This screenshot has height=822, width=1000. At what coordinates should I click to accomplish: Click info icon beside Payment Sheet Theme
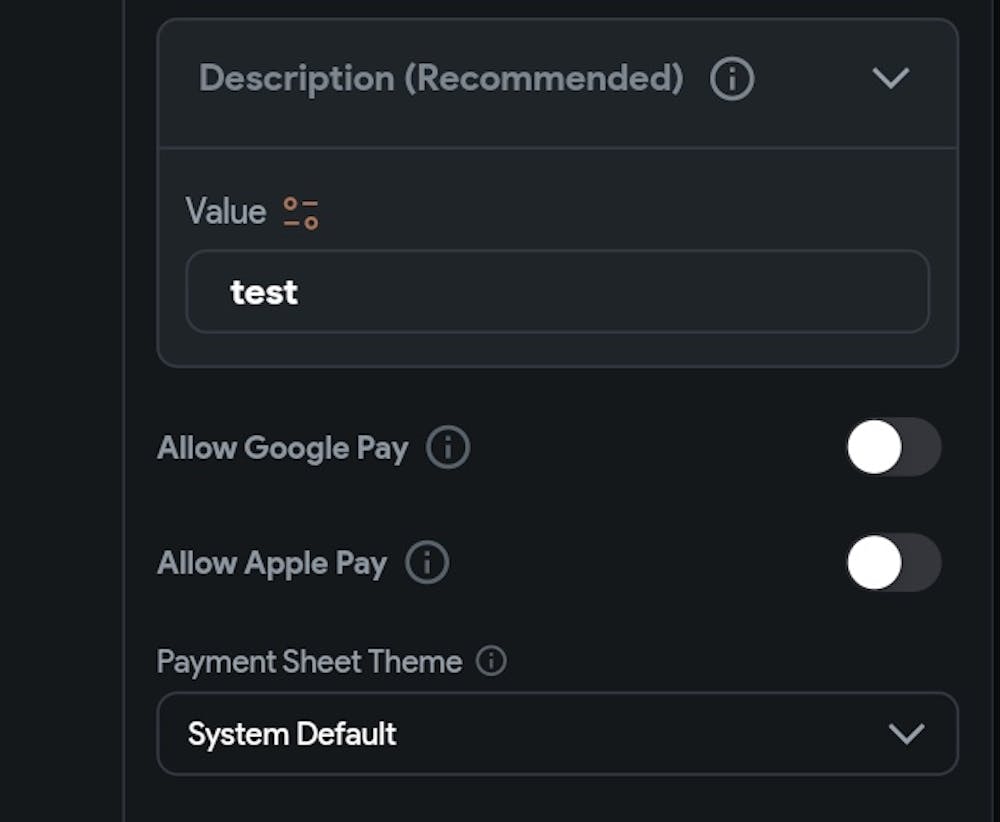click(x=491, y=661)
